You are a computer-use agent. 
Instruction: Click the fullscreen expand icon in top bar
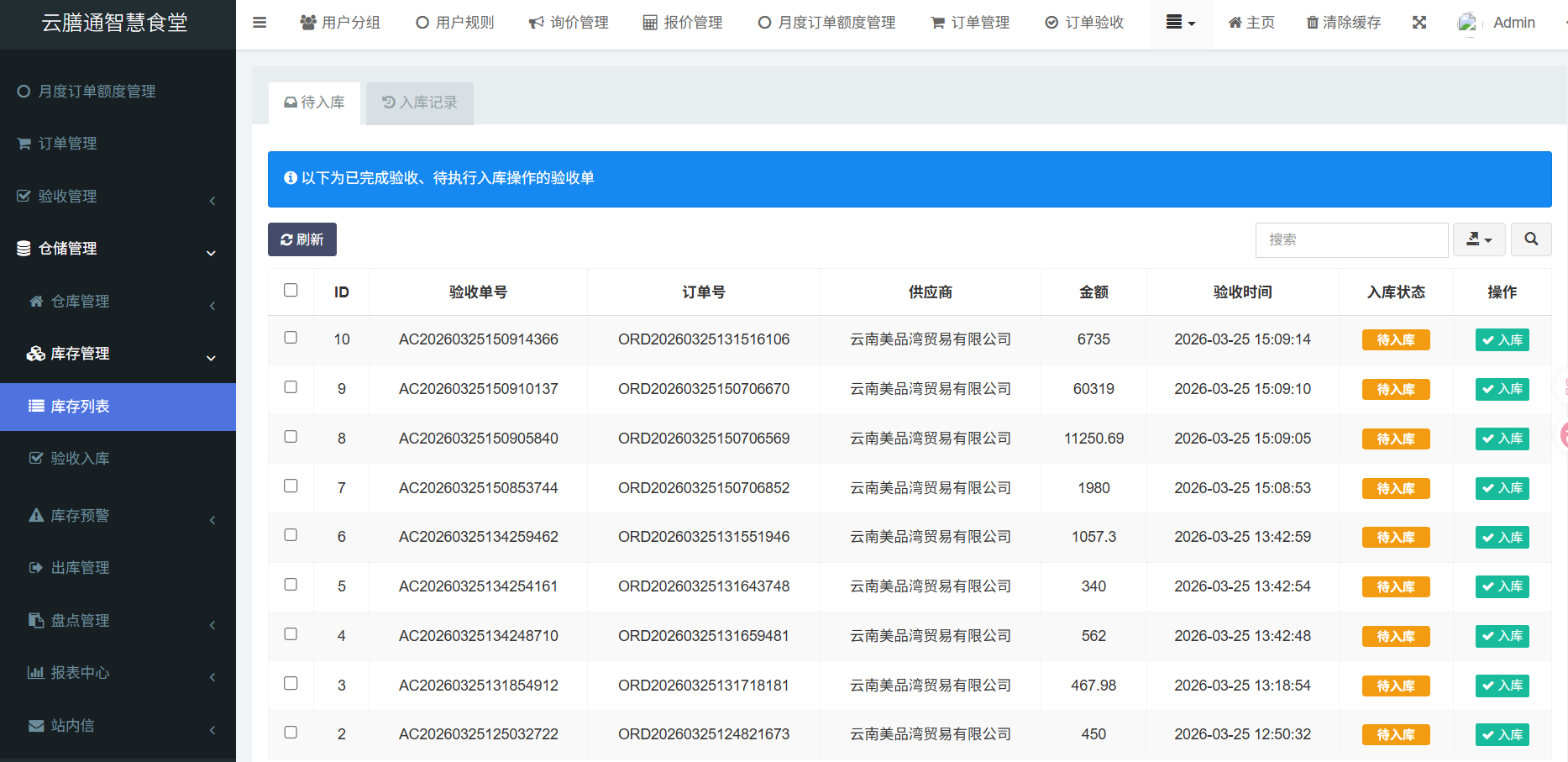[x=1419, y=23]
